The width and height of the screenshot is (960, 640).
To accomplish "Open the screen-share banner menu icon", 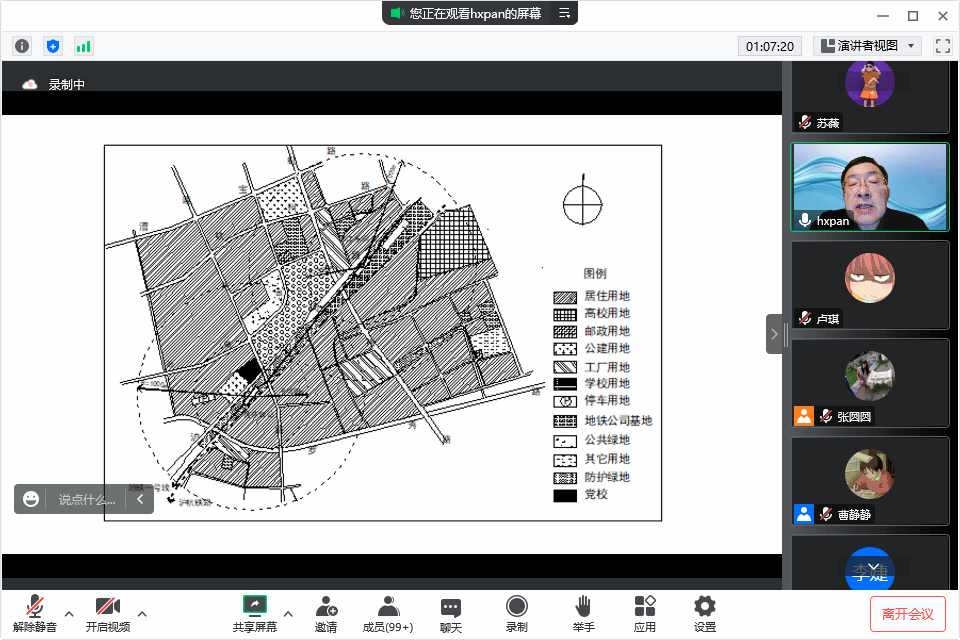I will pos(564,13).
